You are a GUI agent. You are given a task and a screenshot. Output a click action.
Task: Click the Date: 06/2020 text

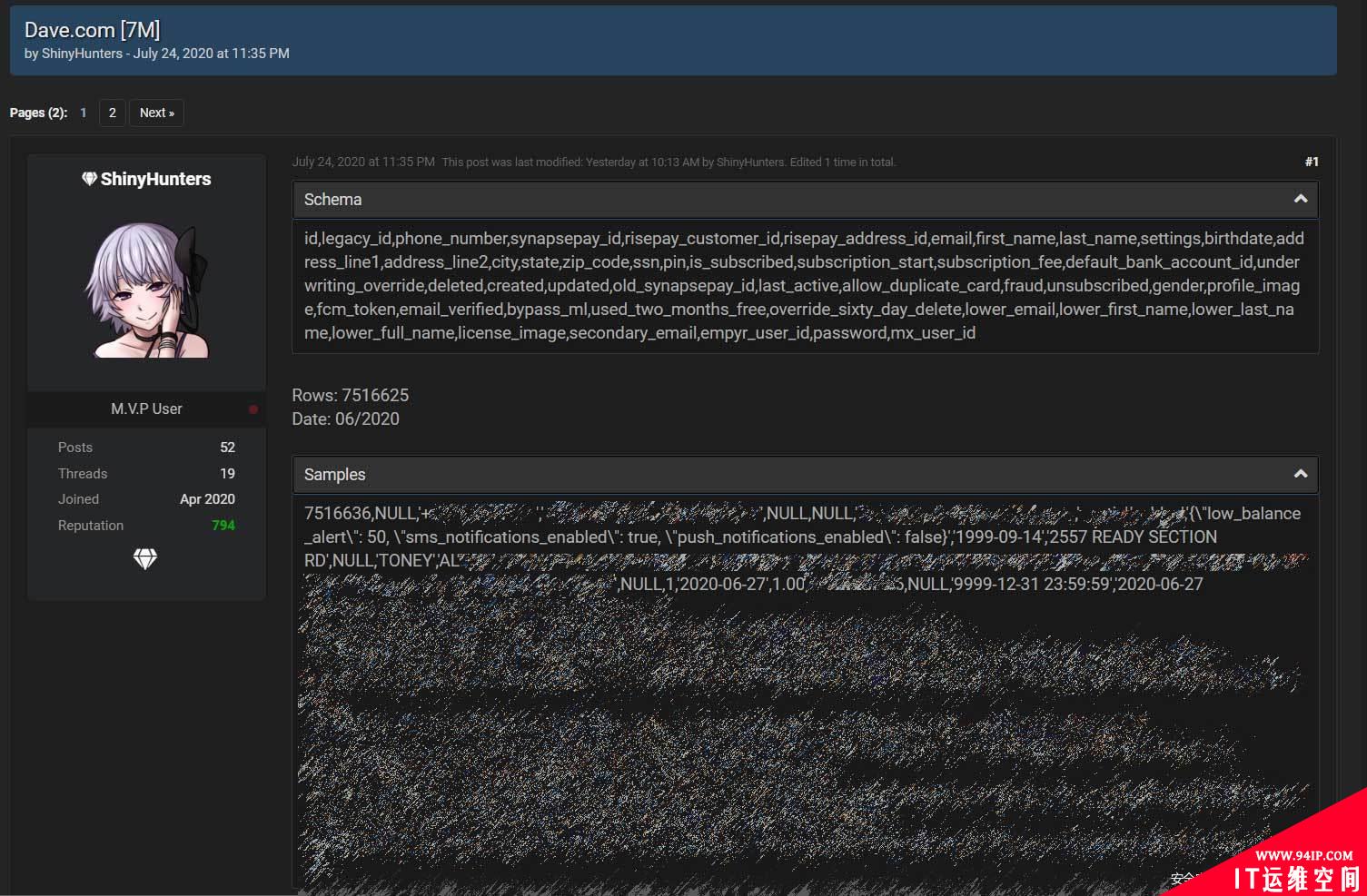[x=345, y=418]
